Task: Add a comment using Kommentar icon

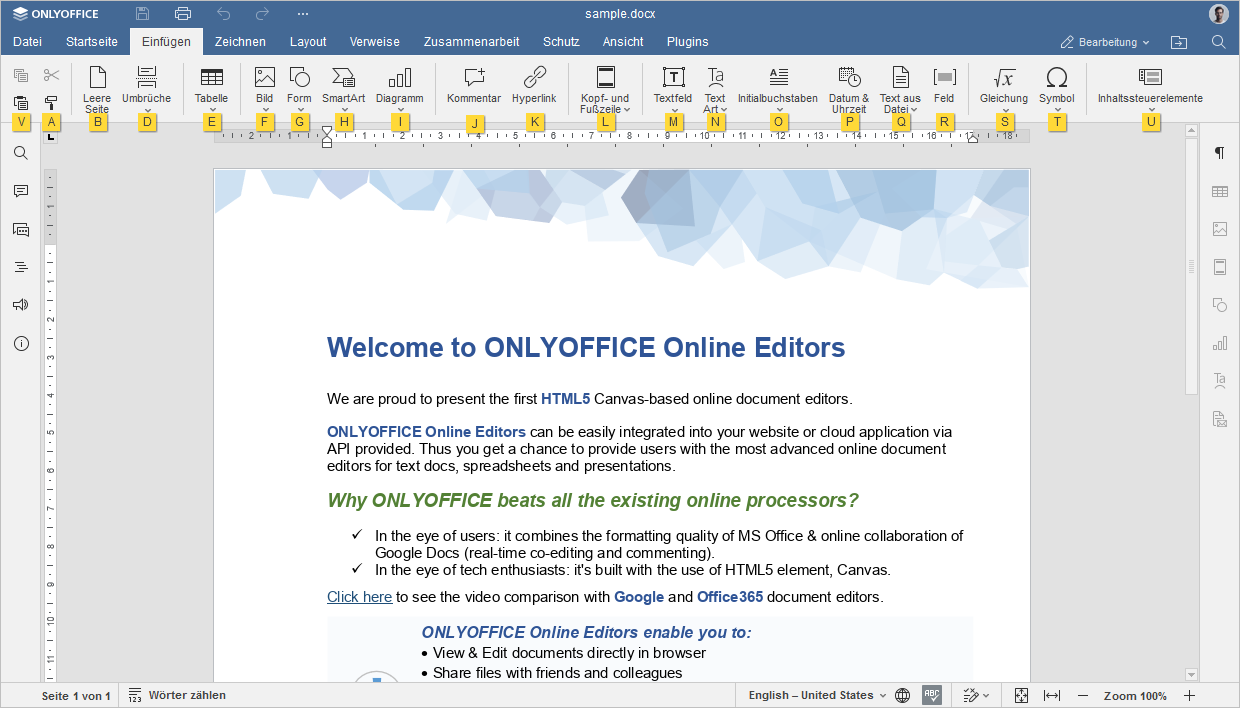Action: tap(474, 78)
